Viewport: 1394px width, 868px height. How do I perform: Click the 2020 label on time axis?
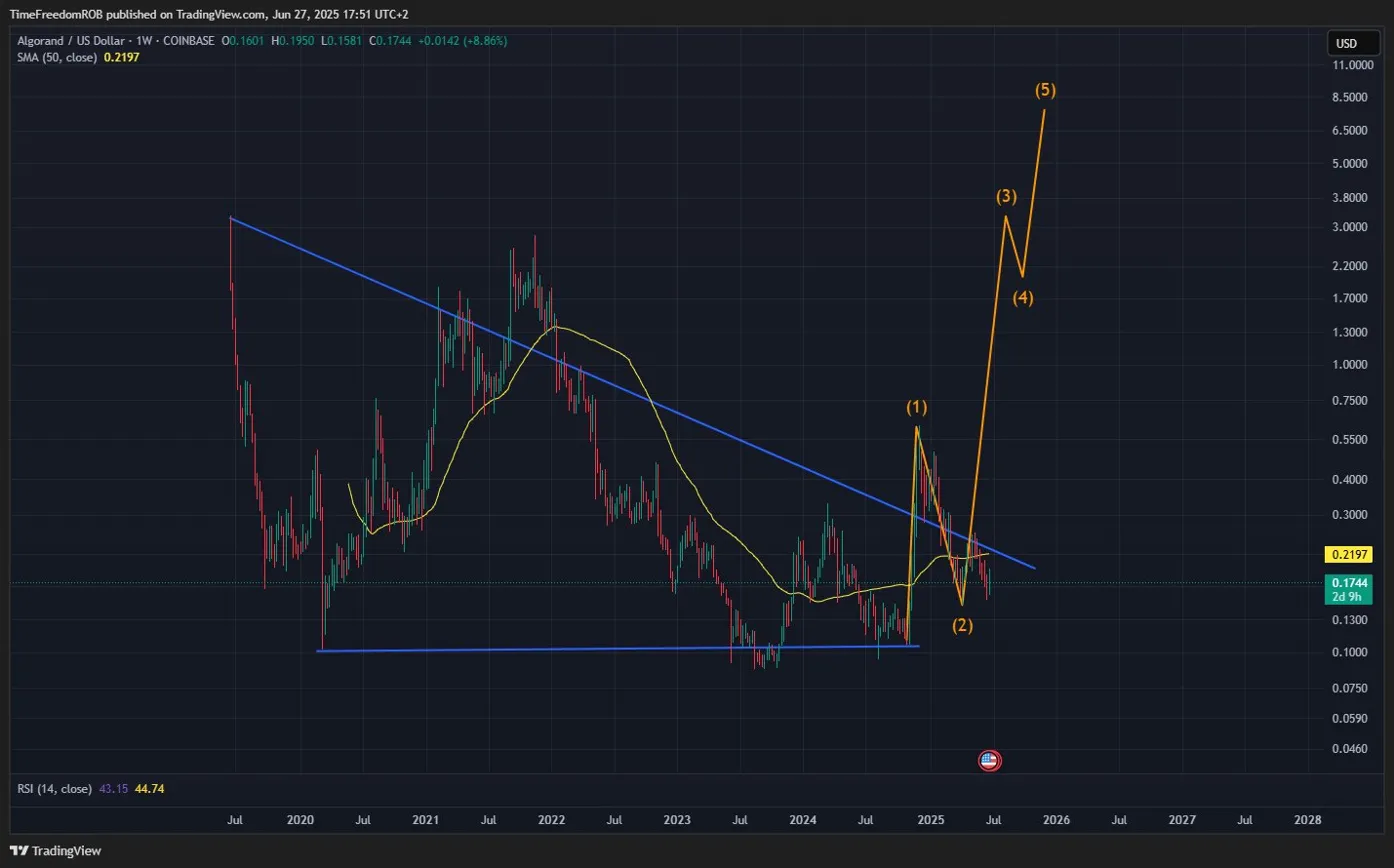click(300, 820)
